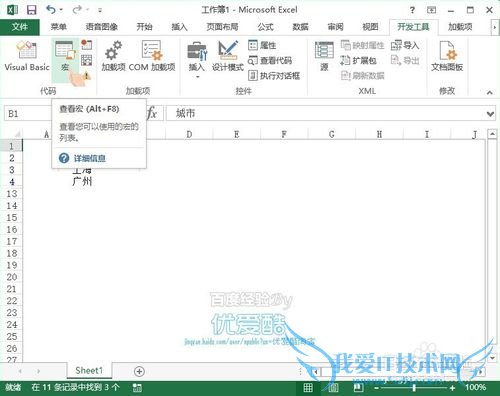This screenshot has width=500, height=396.
Task: Open the undo history dropdown arrow
Action: click(x=61, y=10)
